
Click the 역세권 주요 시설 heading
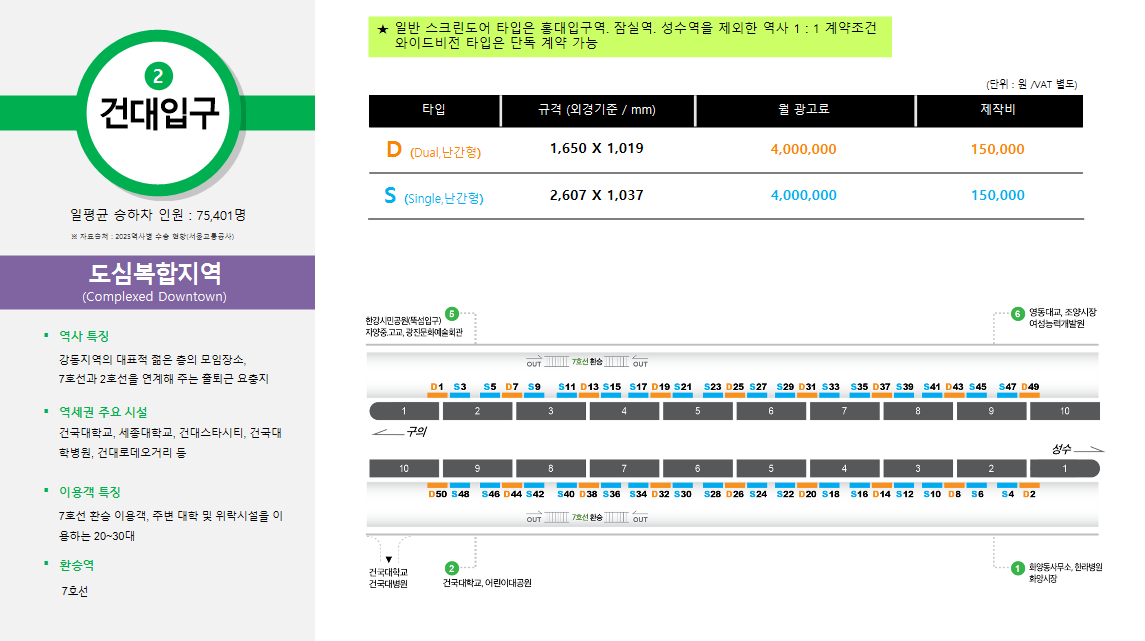click(x=103, y=412)
